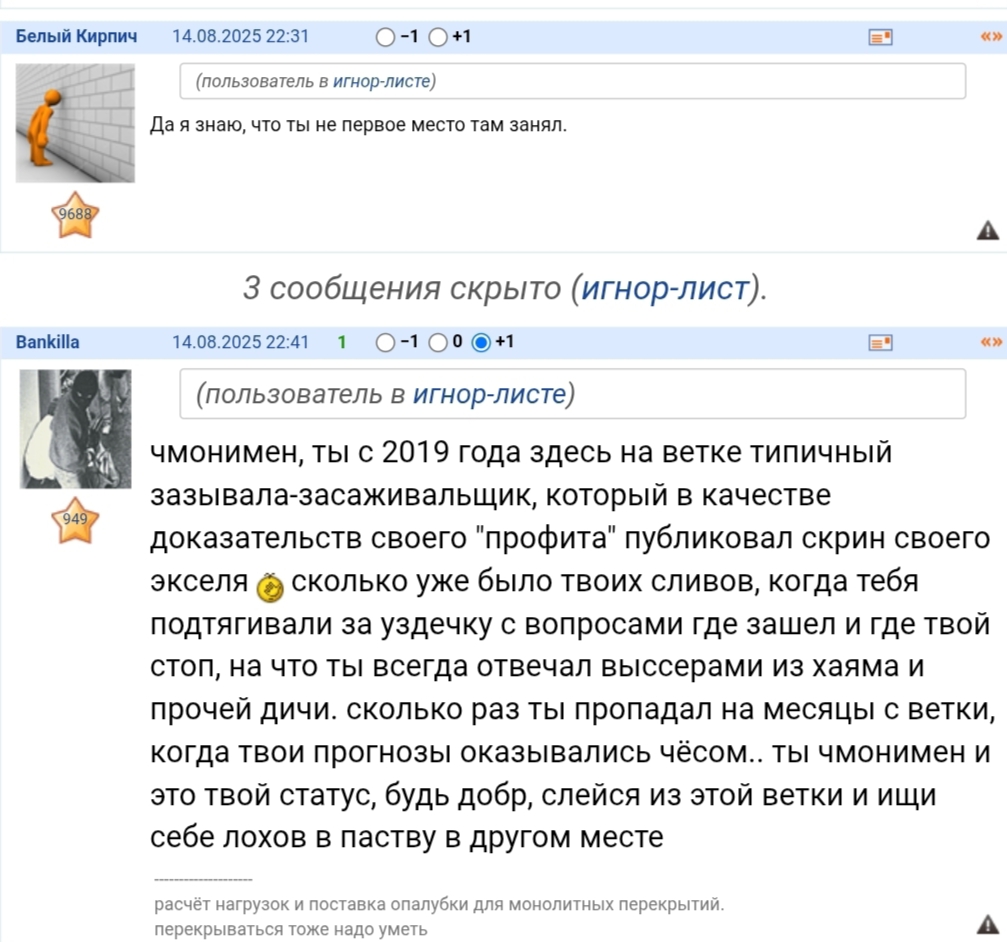Image resolution: width=1007 pixels, height=942 pixels.
Task: Report Bankilla post via warning triangle
Action: (x=988, y=924)
